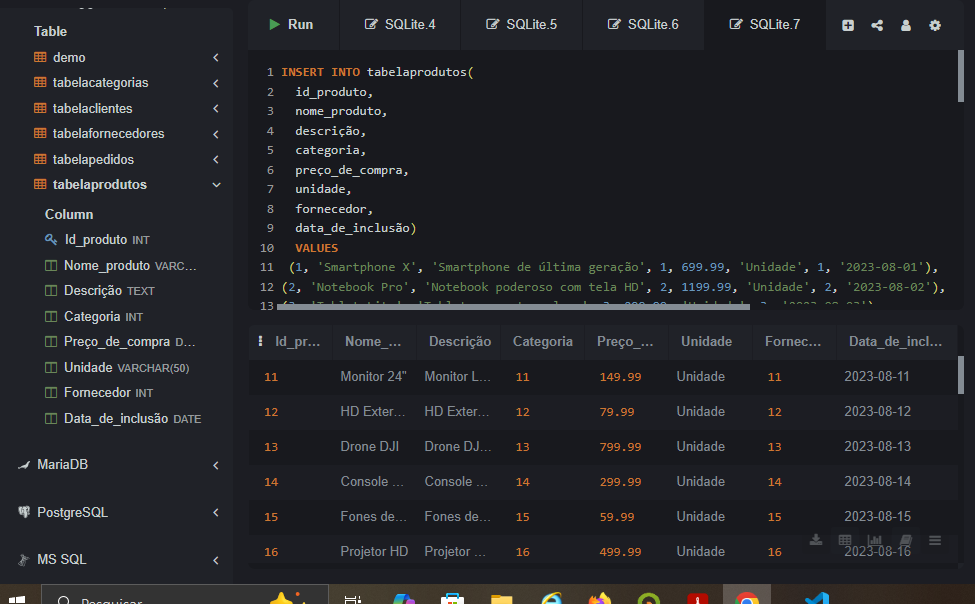
Task: Click the 'Drone DJI' name cell
Action: [x=369, y=447]
